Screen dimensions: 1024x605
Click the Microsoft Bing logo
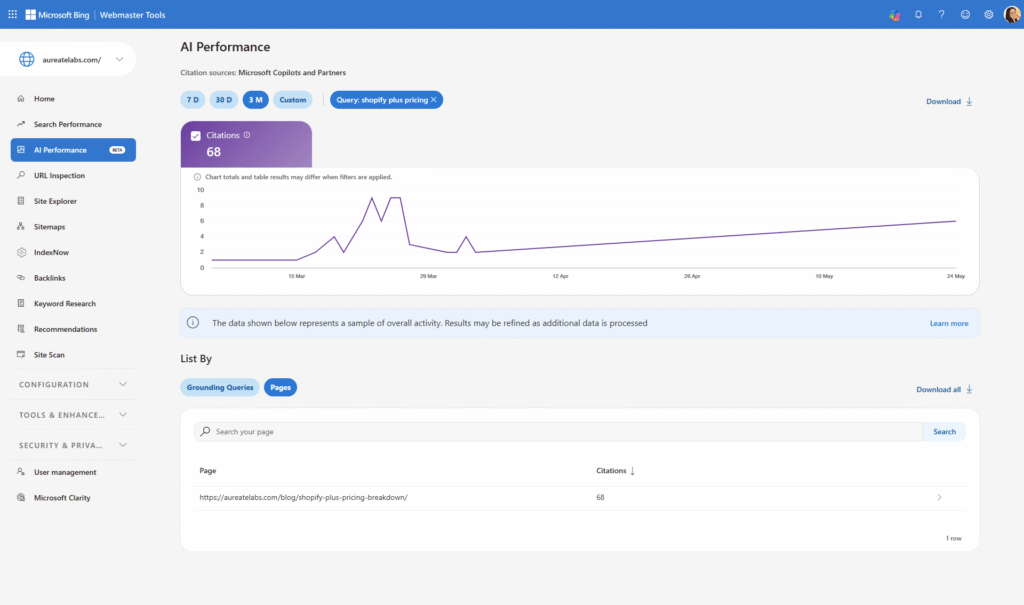point(57,14)
